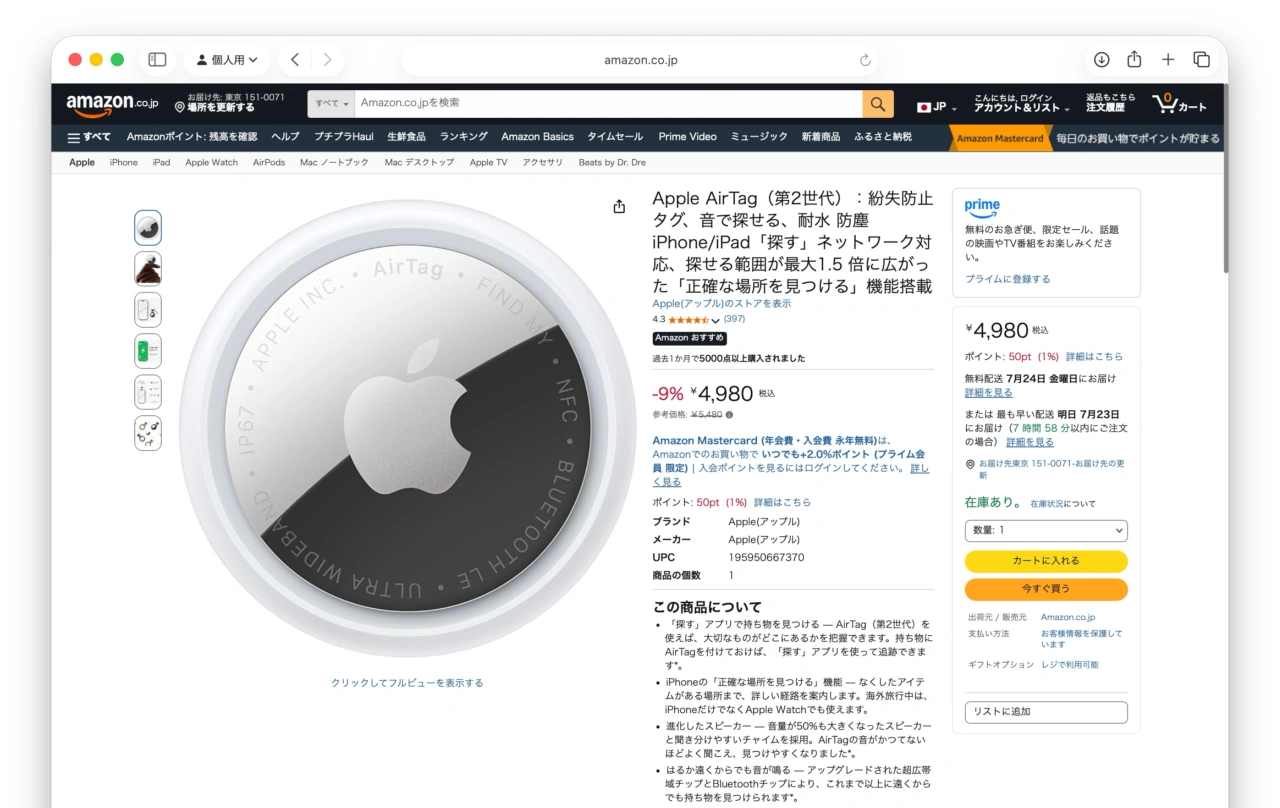Viewport: 1280px width, 808px height.
Task: Select the Apple TV subnav tab
Action: click(x=488, y=162)
